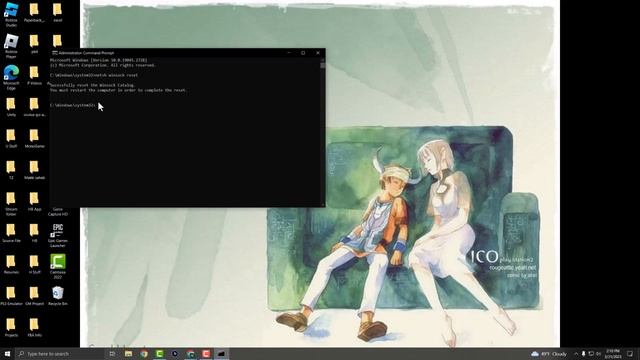Image resolution: width=640 pixels, height=360 pixels.
Task: Open the taskbar clock and date
Action: 613,353
